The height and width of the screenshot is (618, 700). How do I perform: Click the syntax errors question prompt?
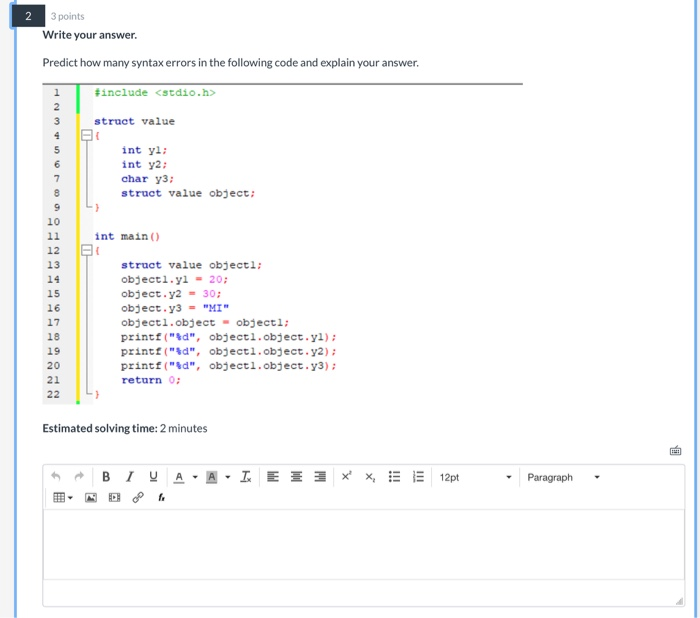click(x=230, y=63)
